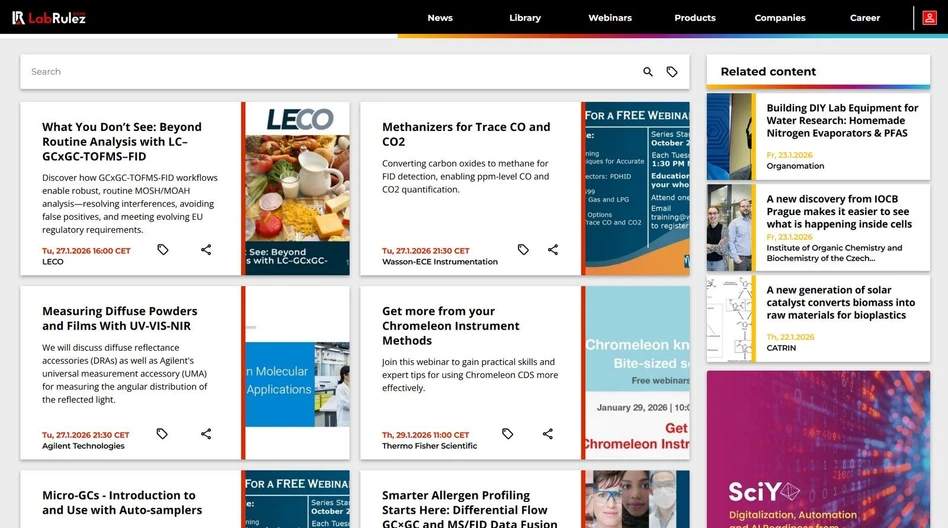948x528 pixels.
Task: Open LECO webinar thumbnail image
Action: (x=297, y=189)
